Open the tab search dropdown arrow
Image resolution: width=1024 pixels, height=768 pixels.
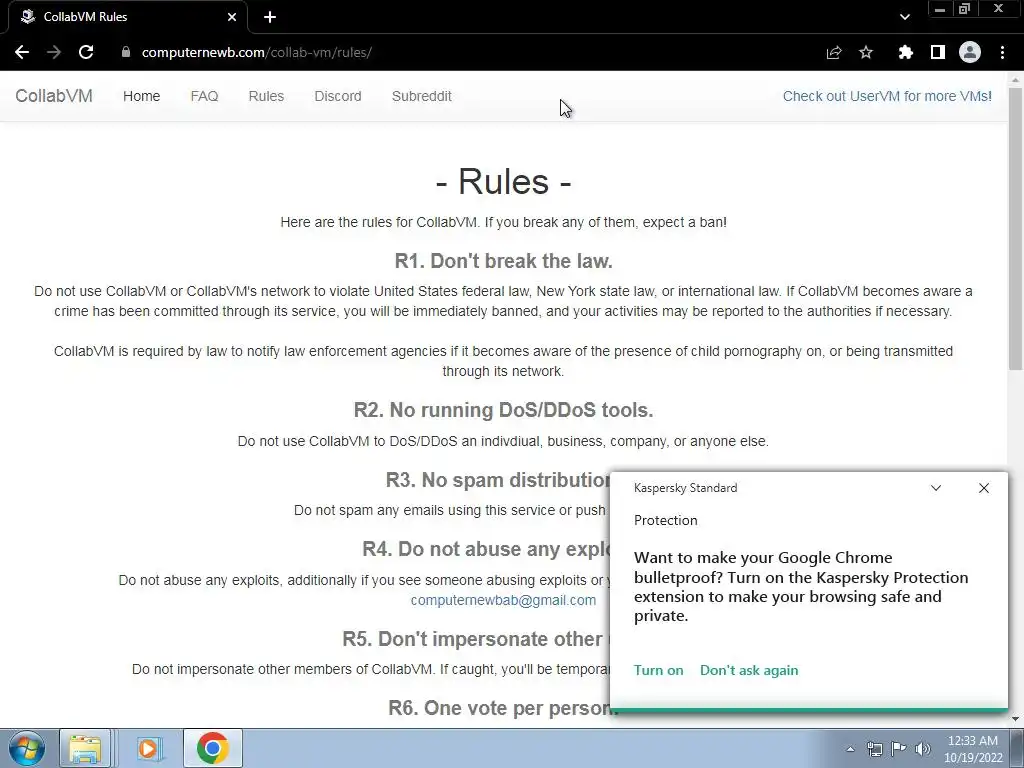pos(904,17)
